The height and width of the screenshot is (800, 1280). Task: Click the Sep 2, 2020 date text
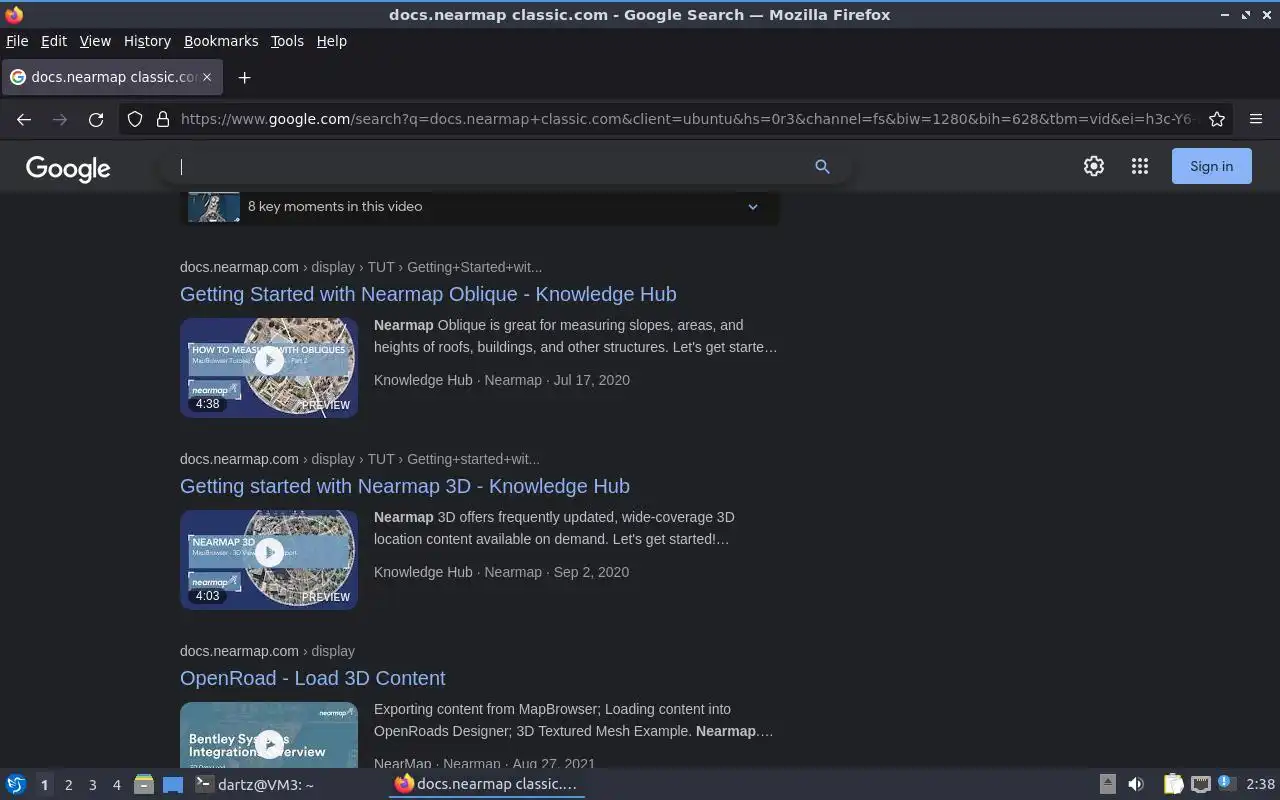591,572
